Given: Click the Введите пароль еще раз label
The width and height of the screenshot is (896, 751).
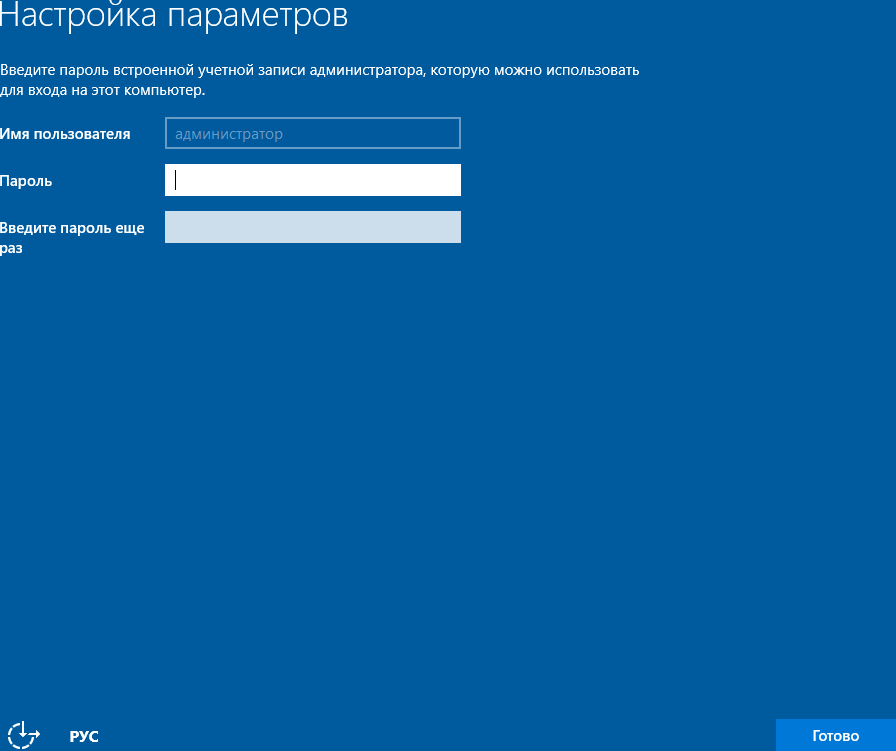Looking at the screenshot, I should click(72, 238).
